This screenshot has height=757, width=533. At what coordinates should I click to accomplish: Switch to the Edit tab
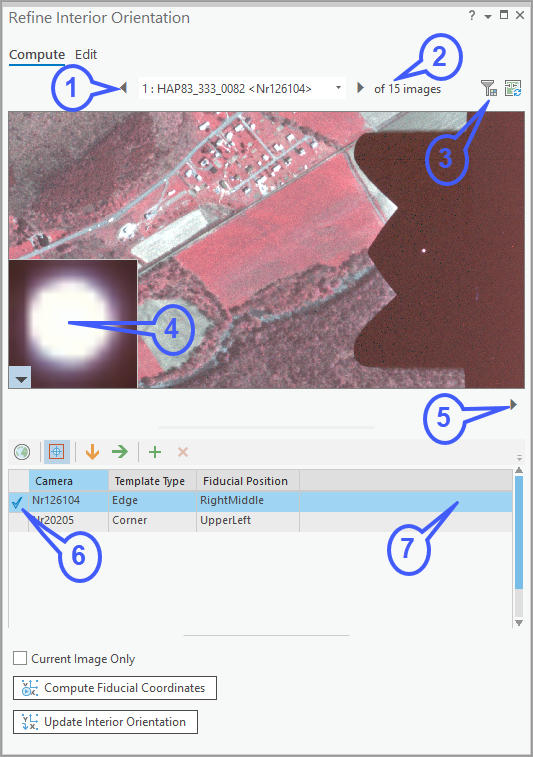tap(86, 55)
